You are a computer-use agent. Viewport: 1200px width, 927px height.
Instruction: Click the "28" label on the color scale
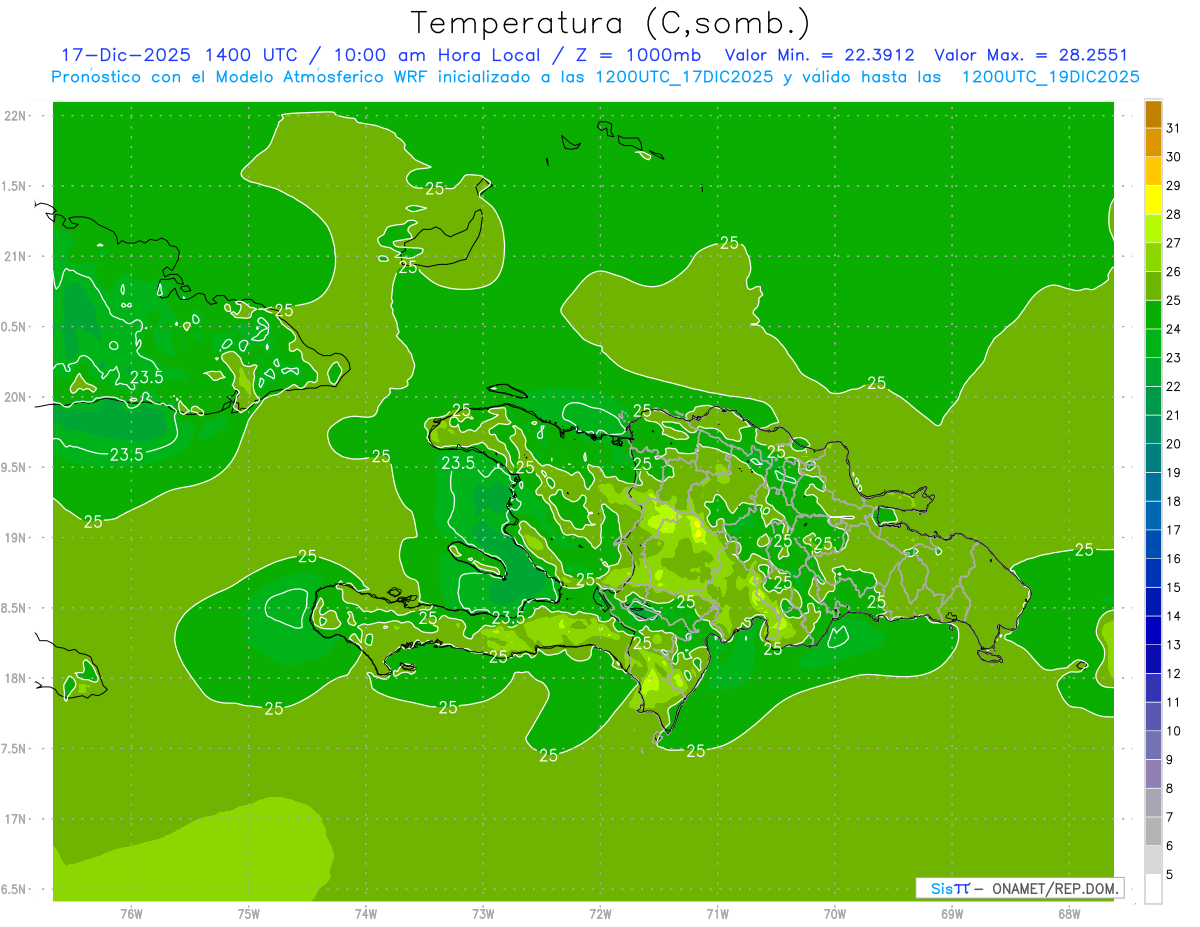1174,214
